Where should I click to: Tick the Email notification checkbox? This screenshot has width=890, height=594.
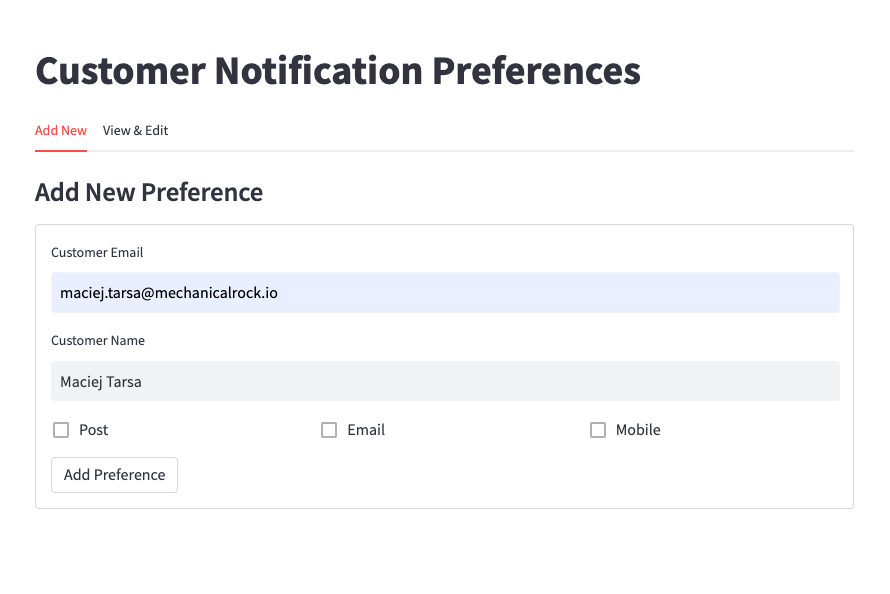(x=329, y=430)
